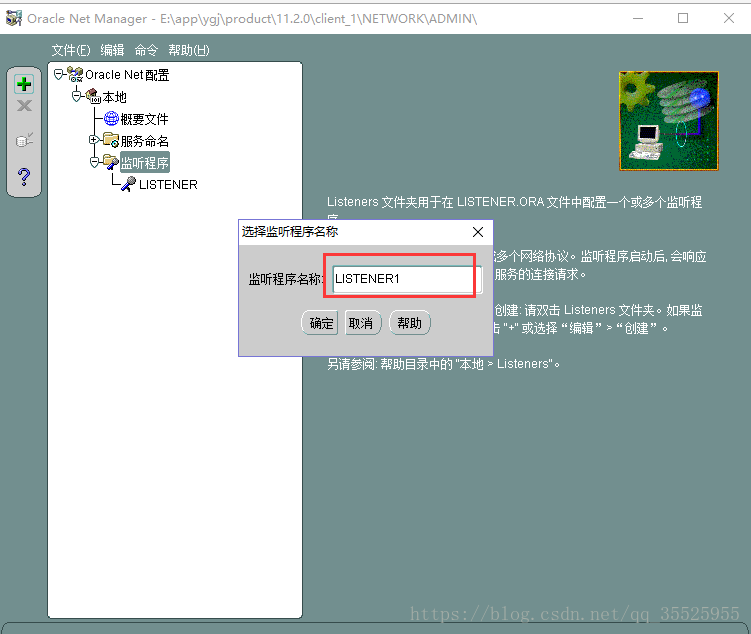This screenshot has width=751, height=634.
Task: Select 本地 in the tree
Action: pyautogui.click(x=114, y=97)
